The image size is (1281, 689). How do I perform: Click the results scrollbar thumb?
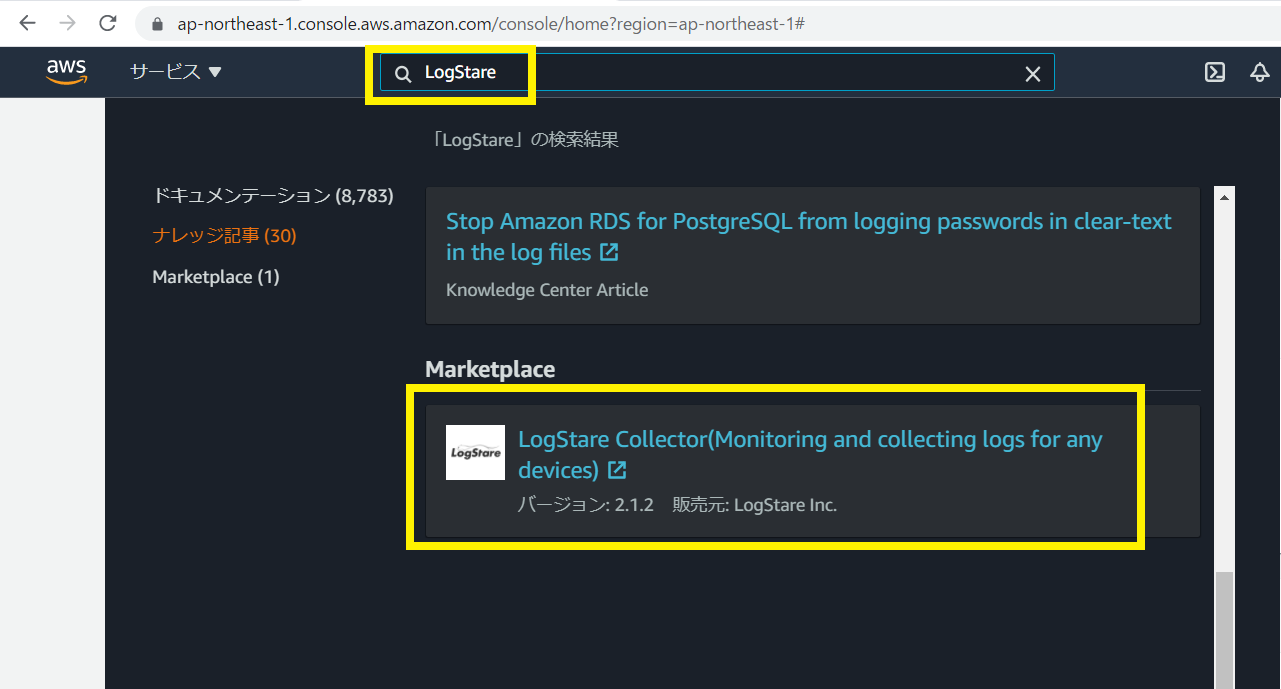[1225, 630]
